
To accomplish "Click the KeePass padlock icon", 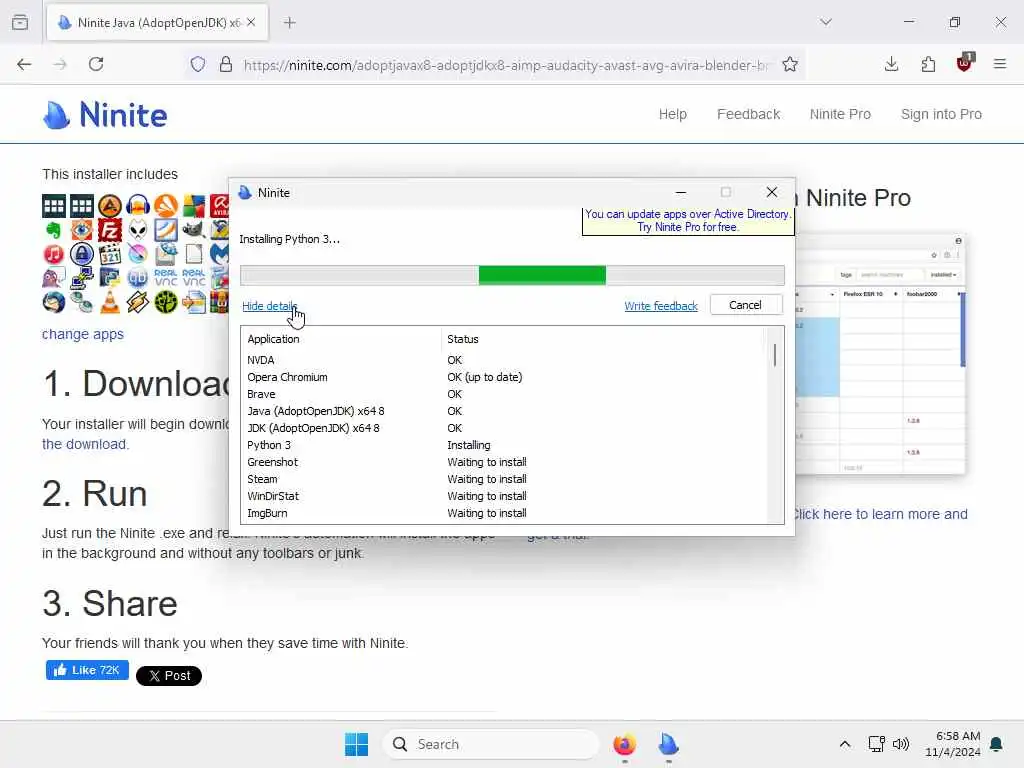I will [x=82, y=254].
